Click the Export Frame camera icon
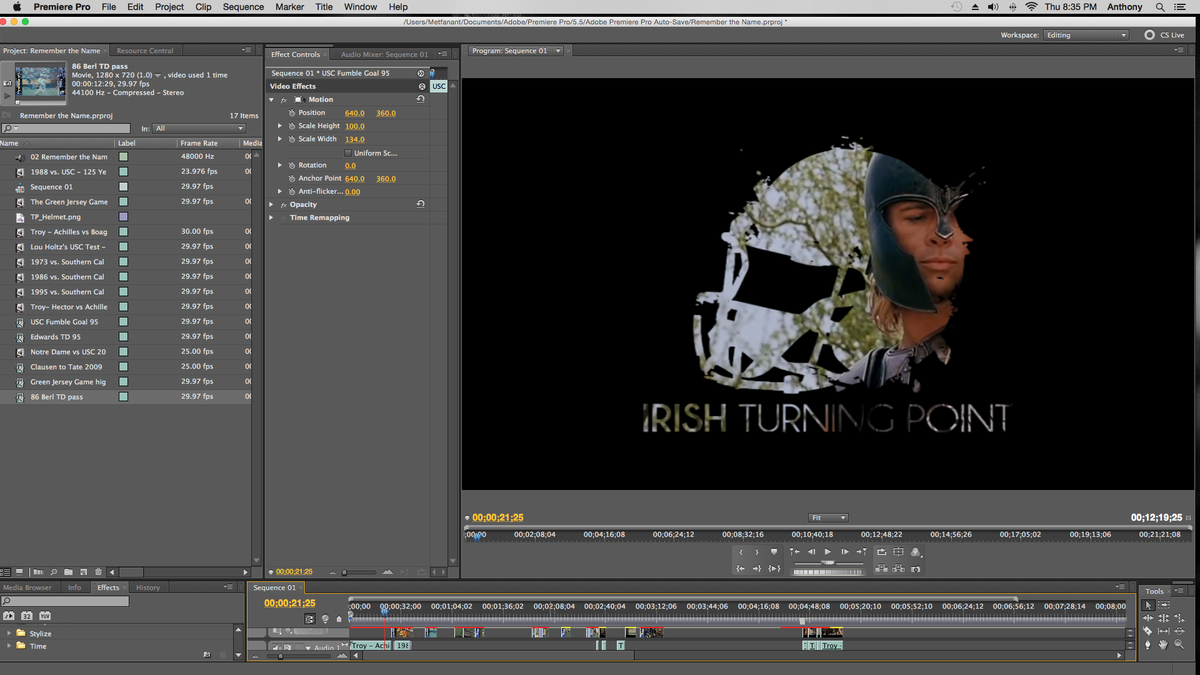 coord(916,568)
